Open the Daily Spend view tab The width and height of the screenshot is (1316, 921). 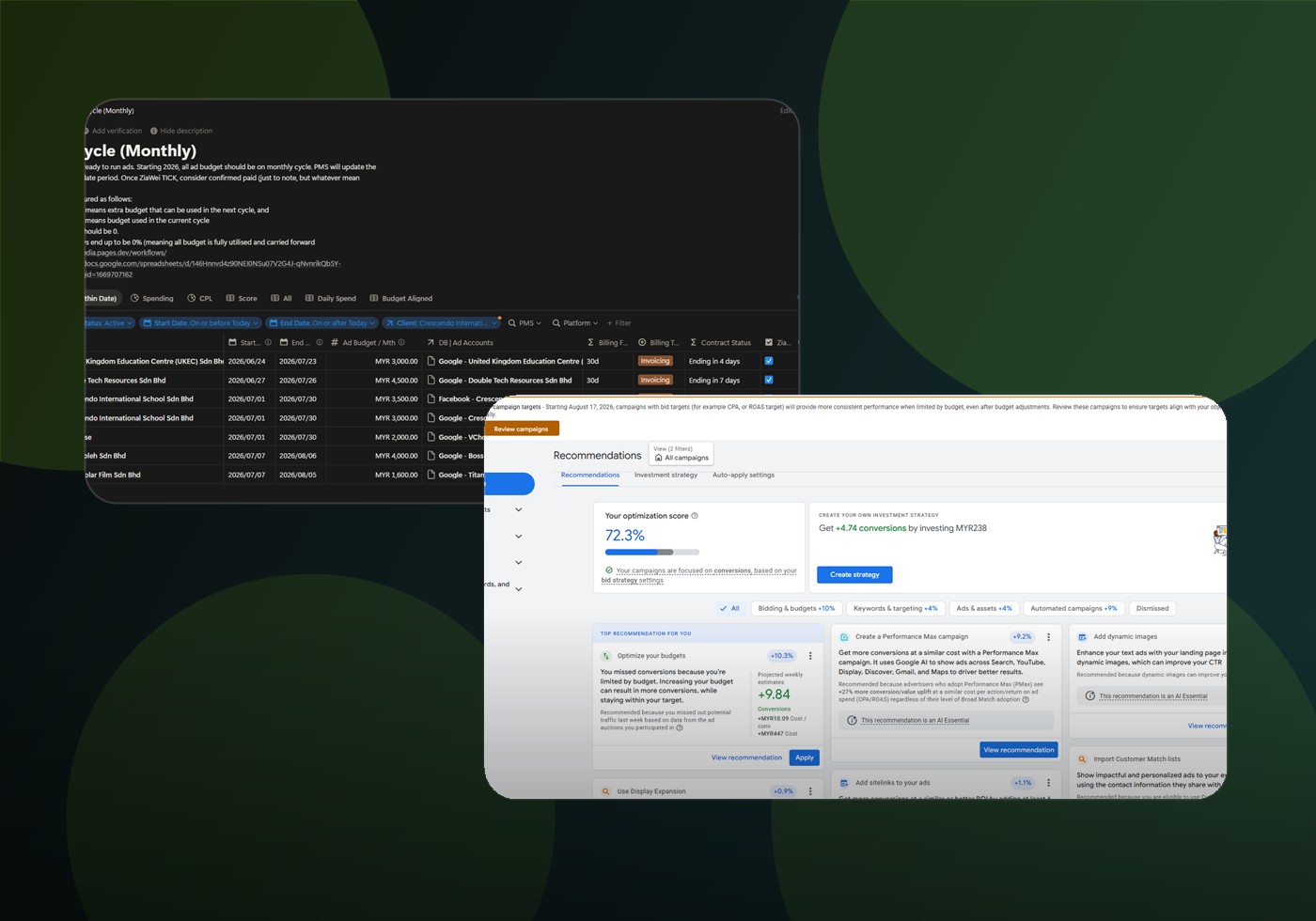click(330, 298)
